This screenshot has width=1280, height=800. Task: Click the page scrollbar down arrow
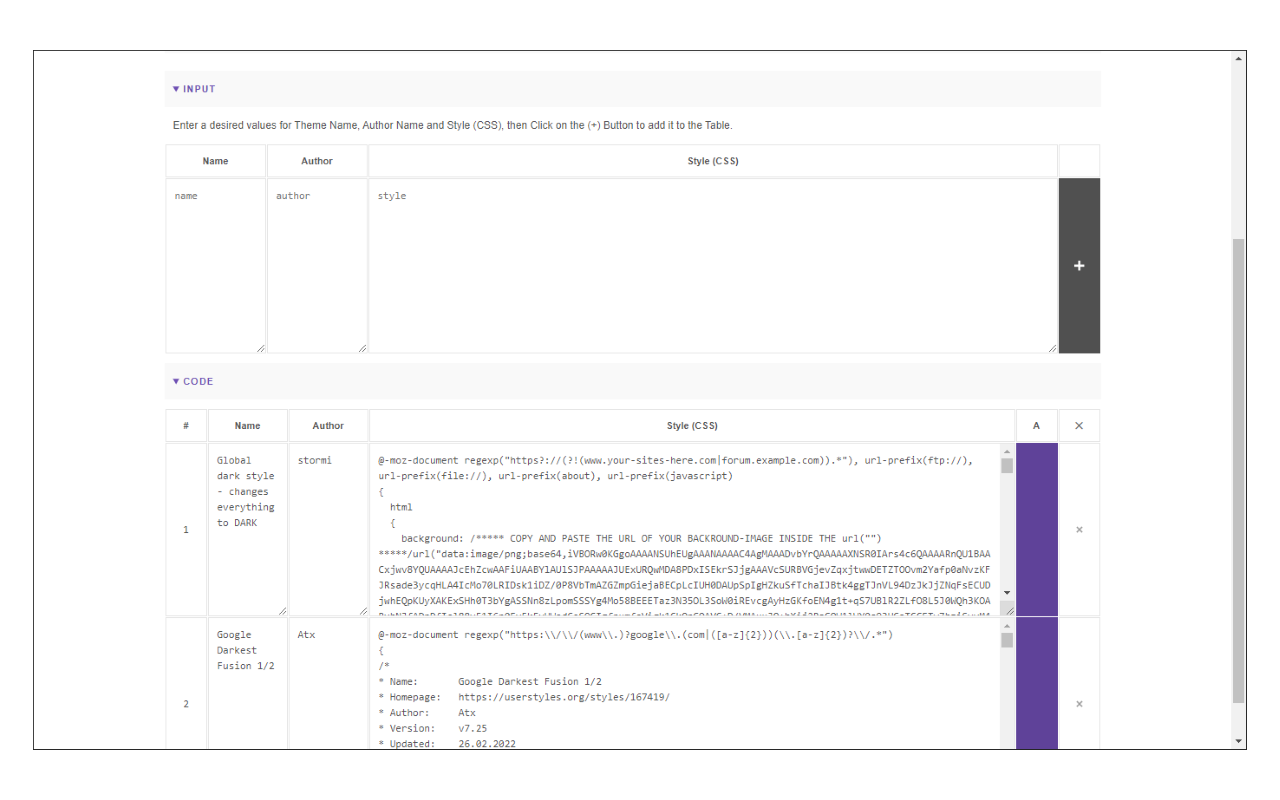pos(1239,741)
